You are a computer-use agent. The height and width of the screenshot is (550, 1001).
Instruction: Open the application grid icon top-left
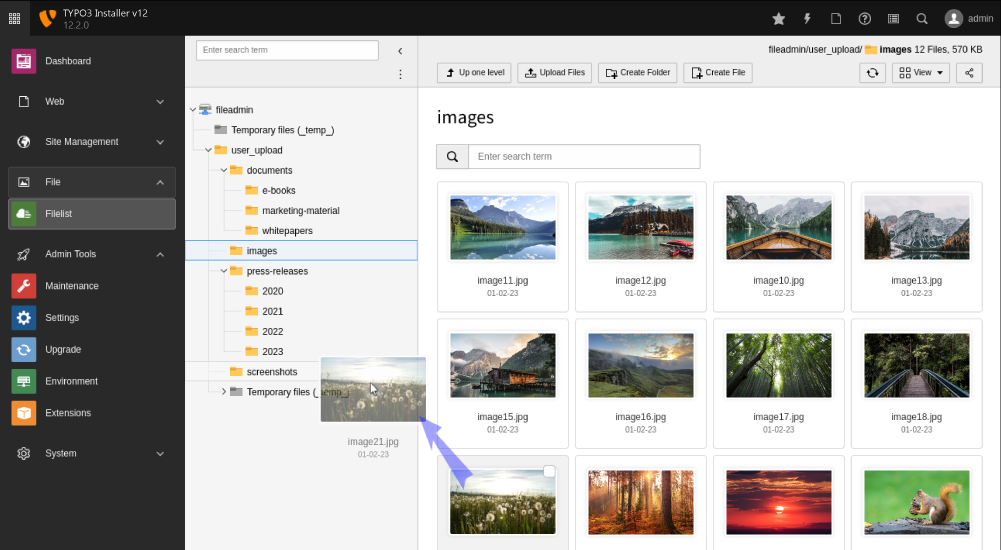(x=14, y=18)
